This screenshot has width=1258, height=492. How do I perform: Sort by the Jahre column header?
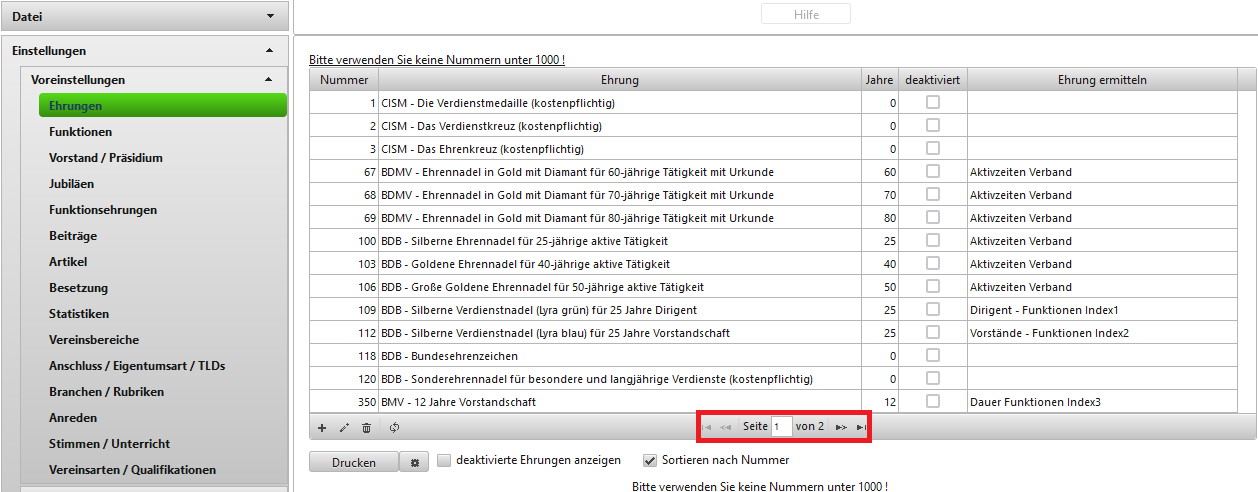click(880, 80)
